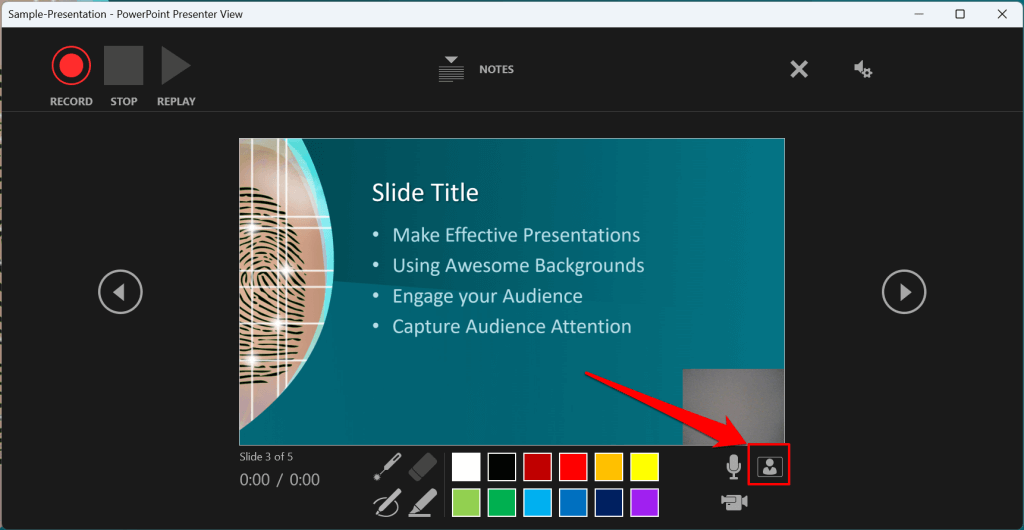Click the Clear recordings X icon
This screenshot has height=530, width=1024.
(799, 69)
